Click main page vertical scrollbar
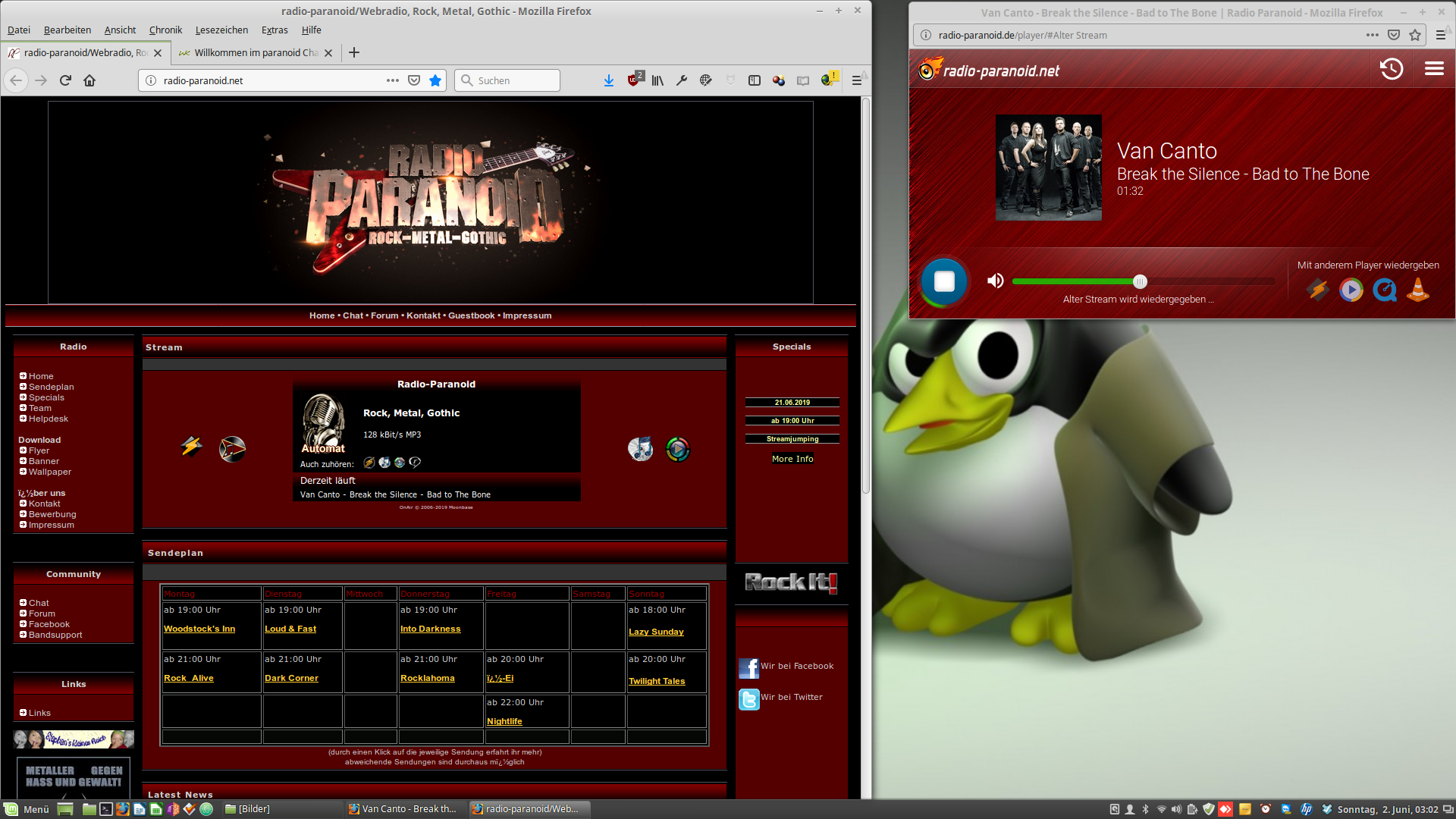This screenshot has width=1456, height=819. [866, 296]
